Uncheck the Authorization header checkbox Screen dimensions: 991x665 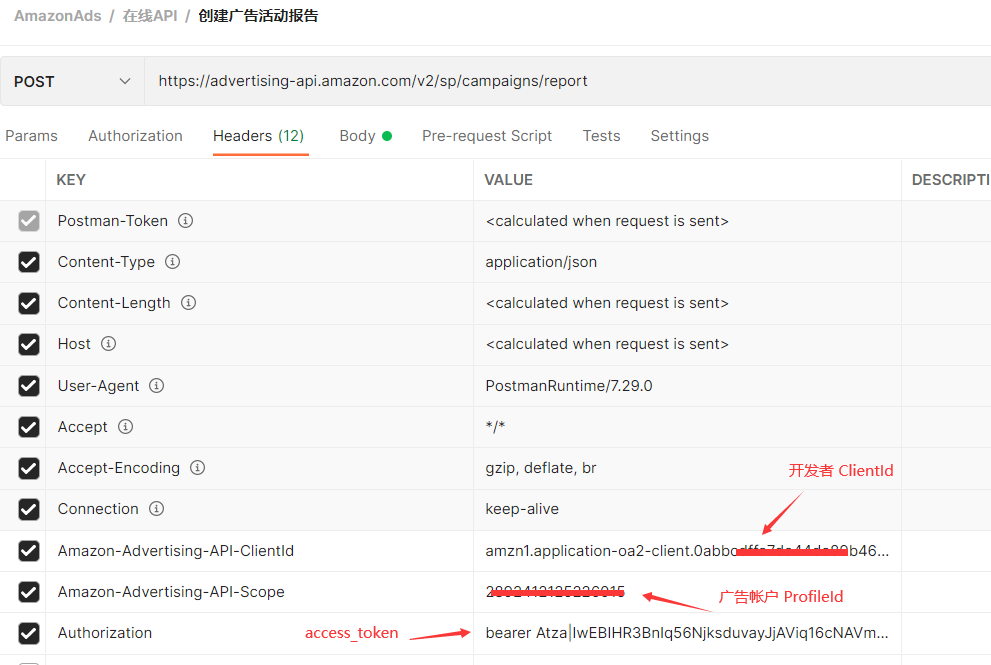[29, 633]
